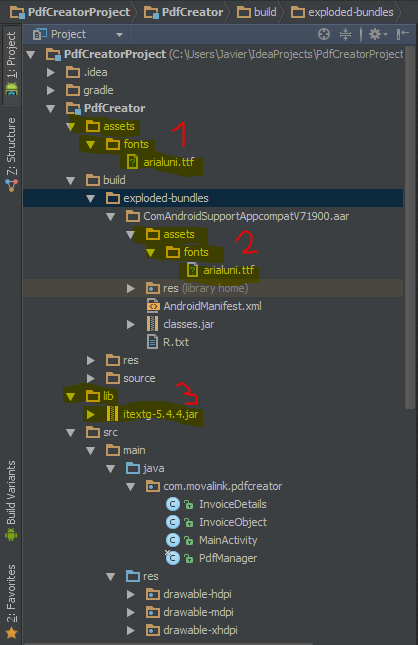Click the scroll-from-source crosshair icon
Viewport: 418px width, 645px height.
(x=324, y=34)
